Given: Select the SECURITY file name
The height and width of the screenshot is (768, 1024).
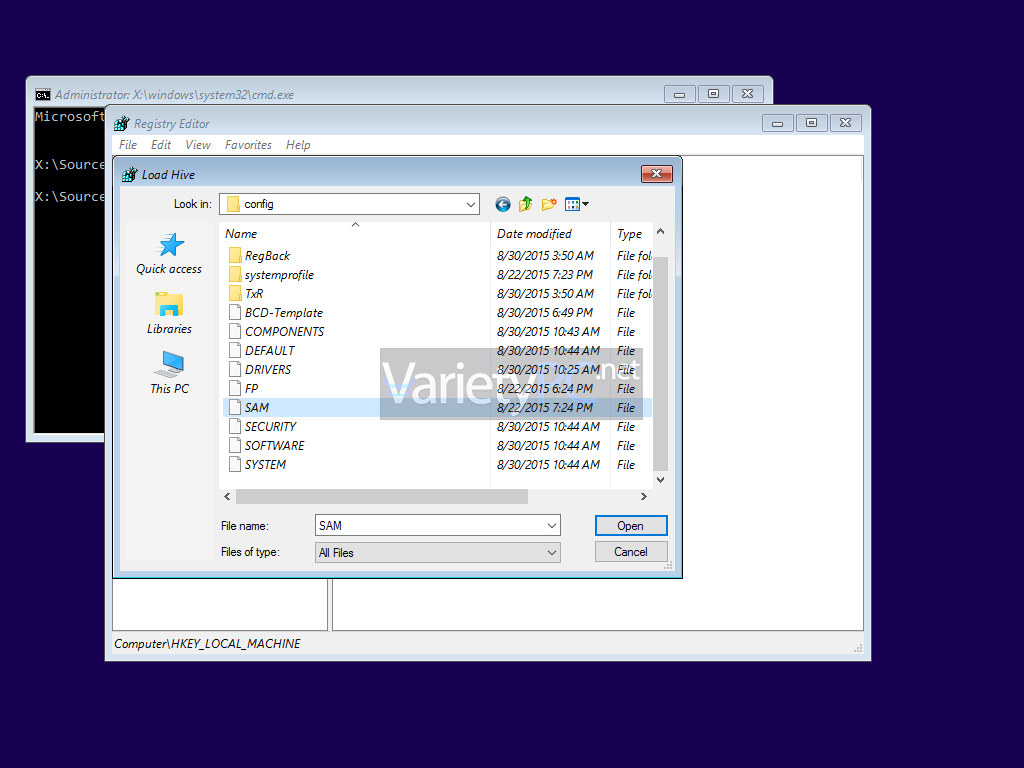Looking at the screenshot, I should (270, 426).
